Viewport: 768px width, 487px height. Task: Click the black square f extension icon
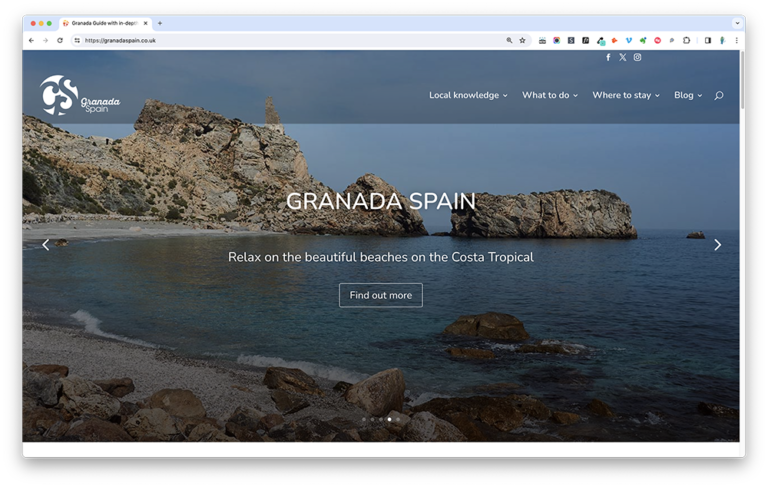tap(585, 41)
